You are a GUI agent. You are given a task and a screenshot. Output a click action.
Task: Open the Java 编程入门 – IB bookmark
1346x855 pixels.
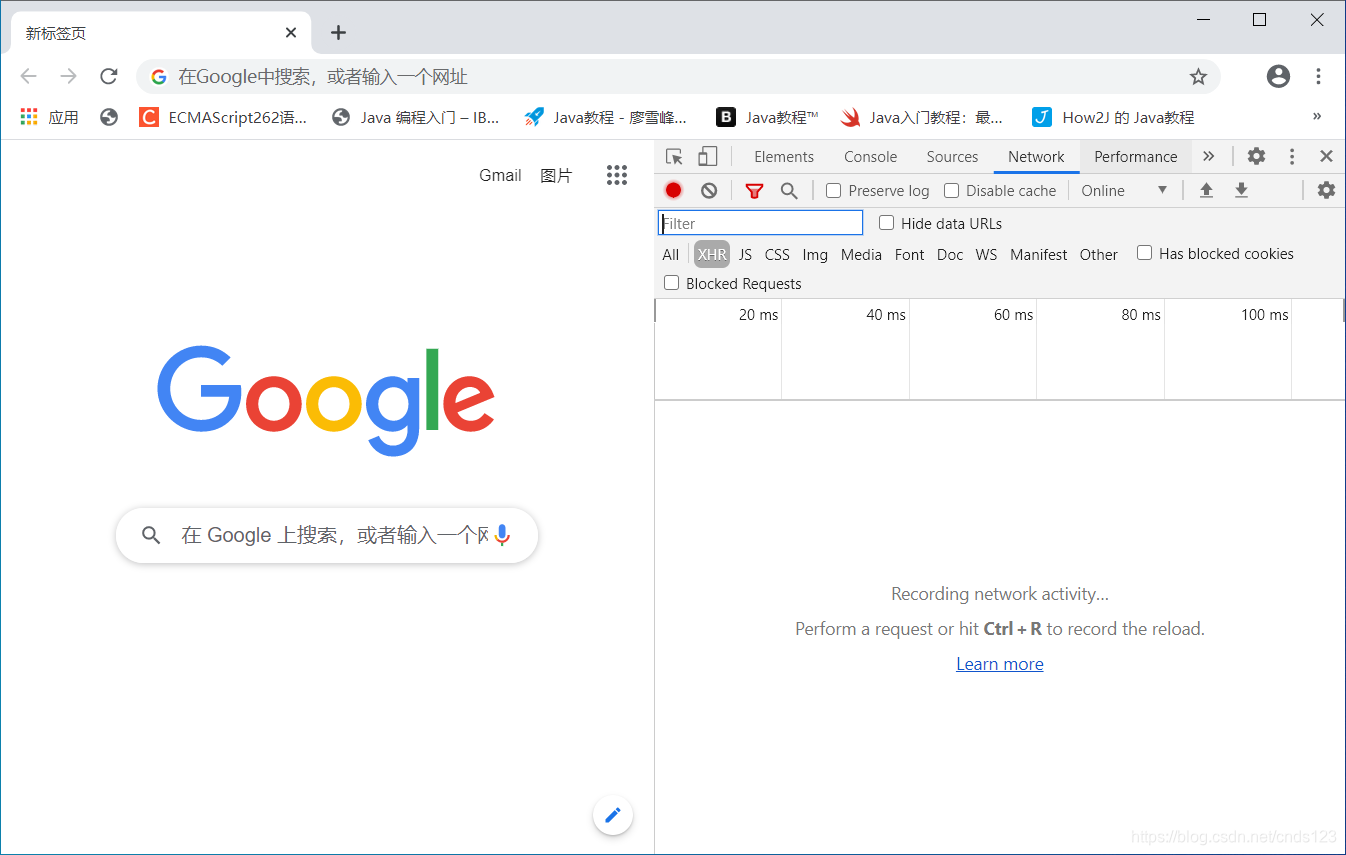point(416,117)
